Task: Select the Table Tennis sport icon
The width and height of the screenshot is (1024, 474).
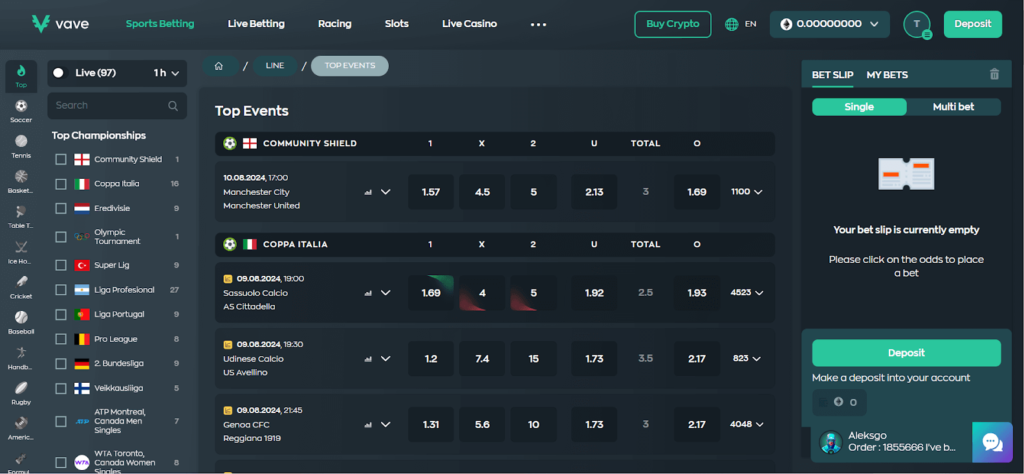Action: 21,212
